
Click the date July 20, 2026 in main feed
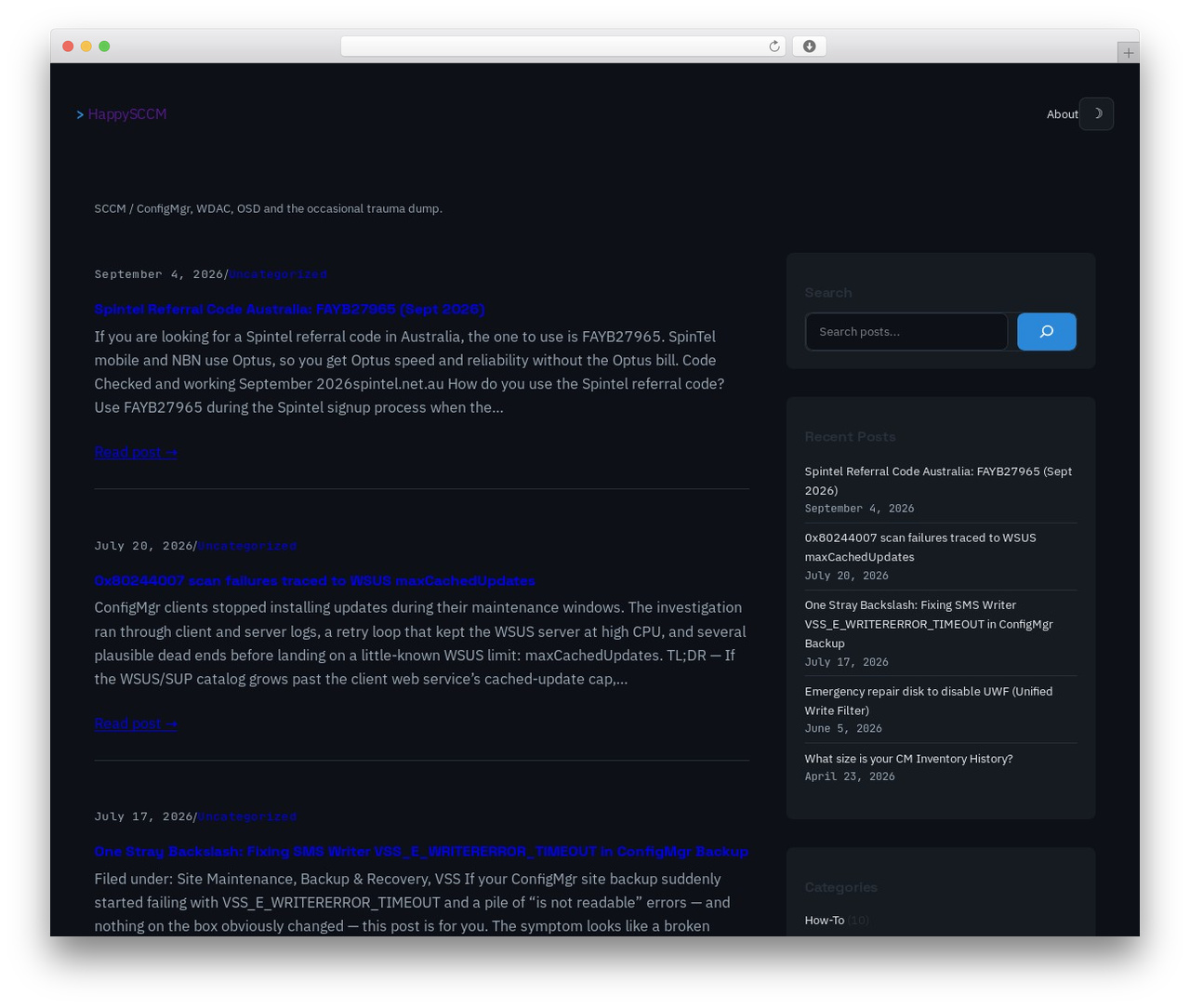point(143,546)
